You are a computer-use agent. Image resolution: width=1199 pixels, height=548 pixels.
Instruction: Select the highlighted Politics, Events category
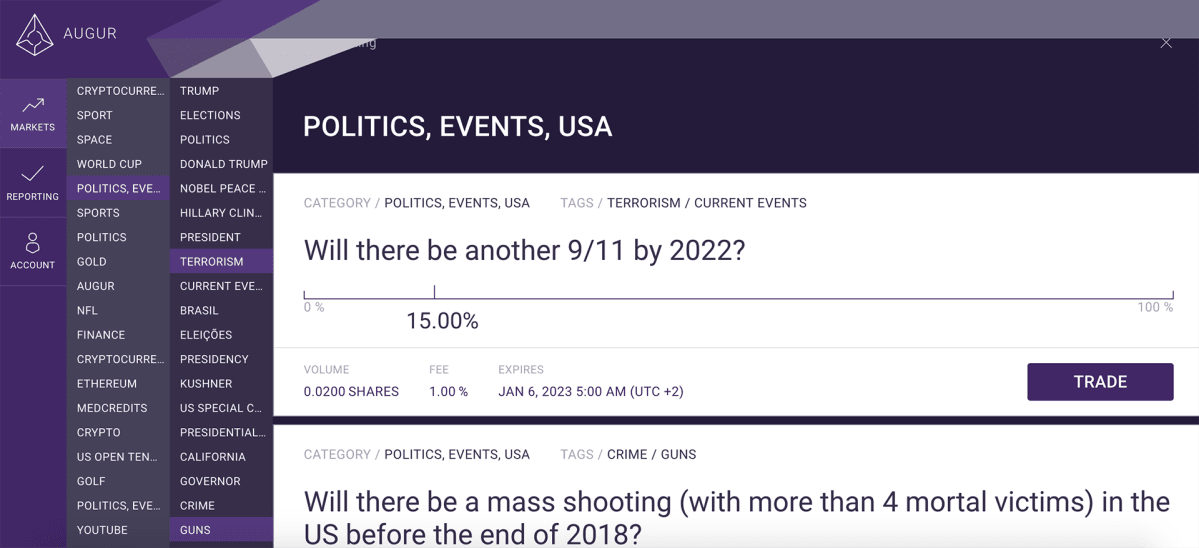[x=118, y=188]
